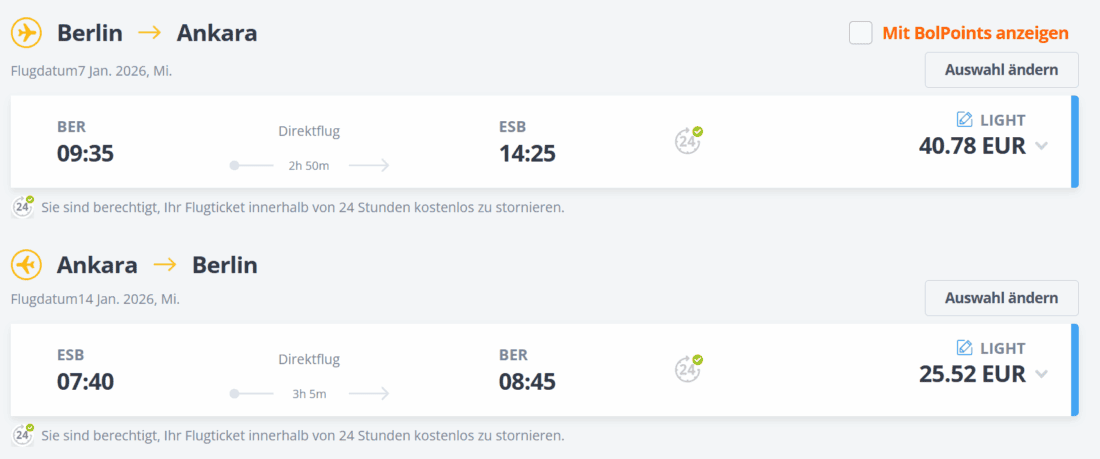Click the small 24h icon below outbound flight

24,207
